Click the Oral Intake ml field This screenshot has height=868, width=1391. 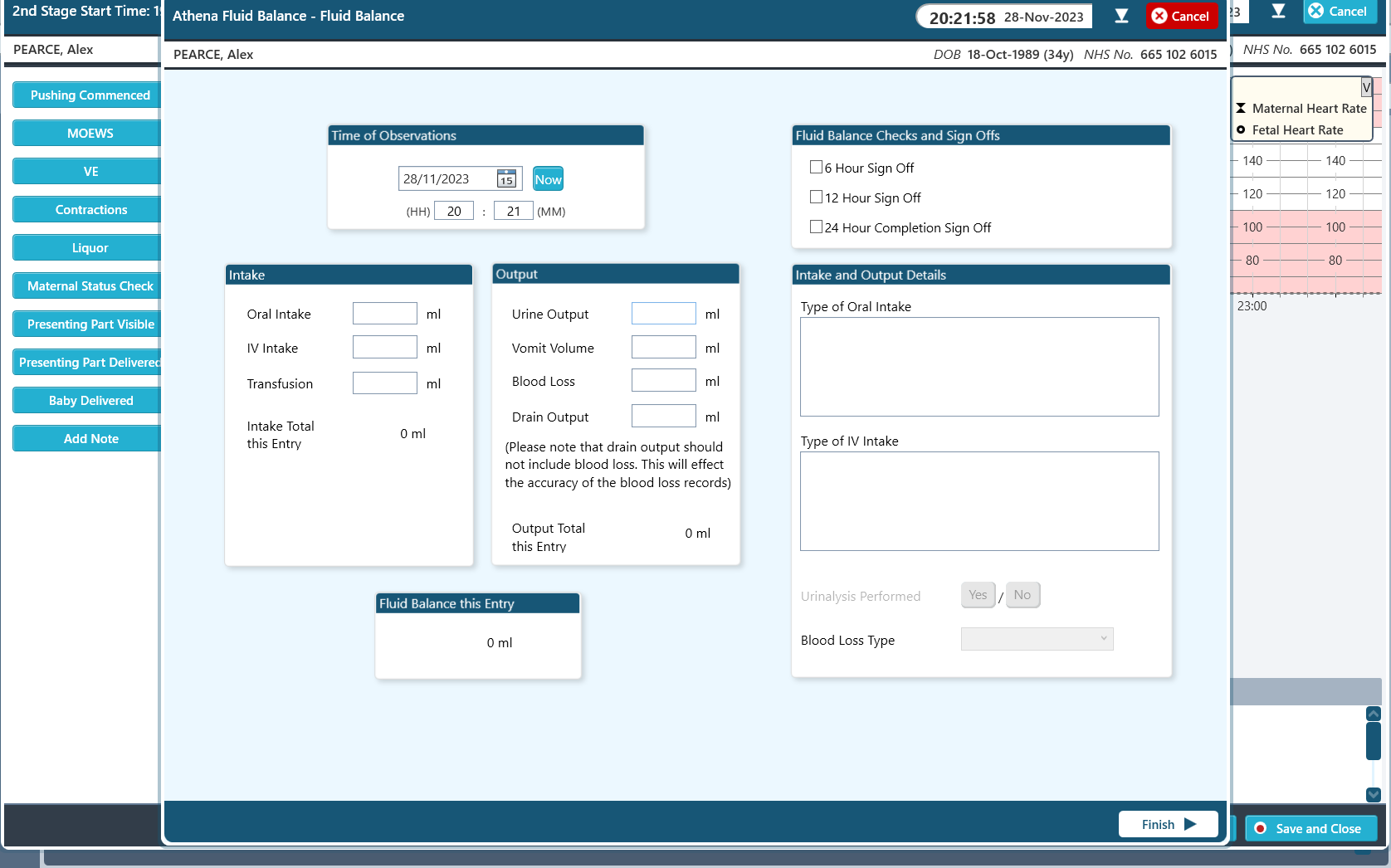click(385, 314)
